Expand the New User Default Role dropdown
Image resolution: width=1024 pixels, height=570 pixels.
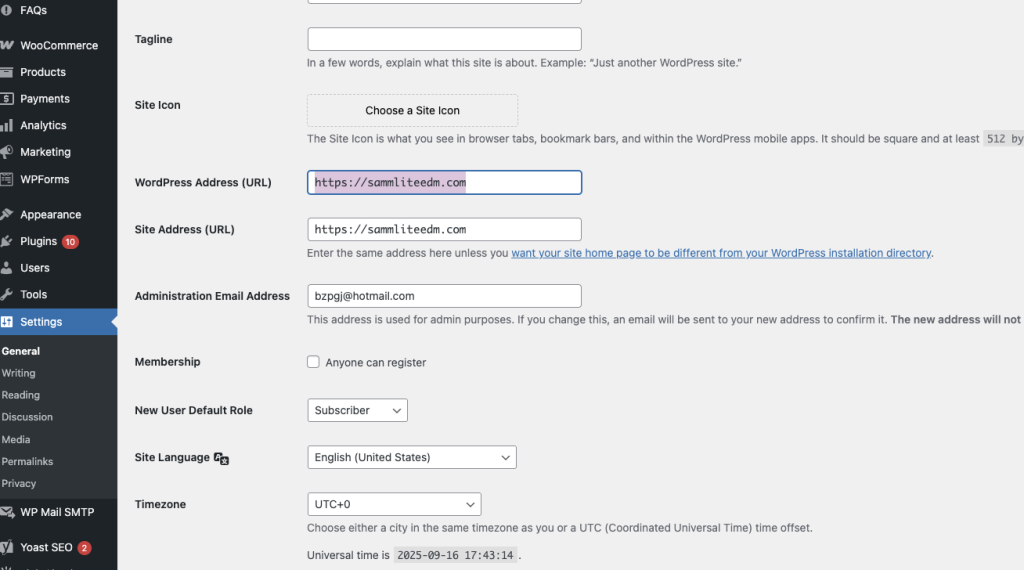point(357,410)
